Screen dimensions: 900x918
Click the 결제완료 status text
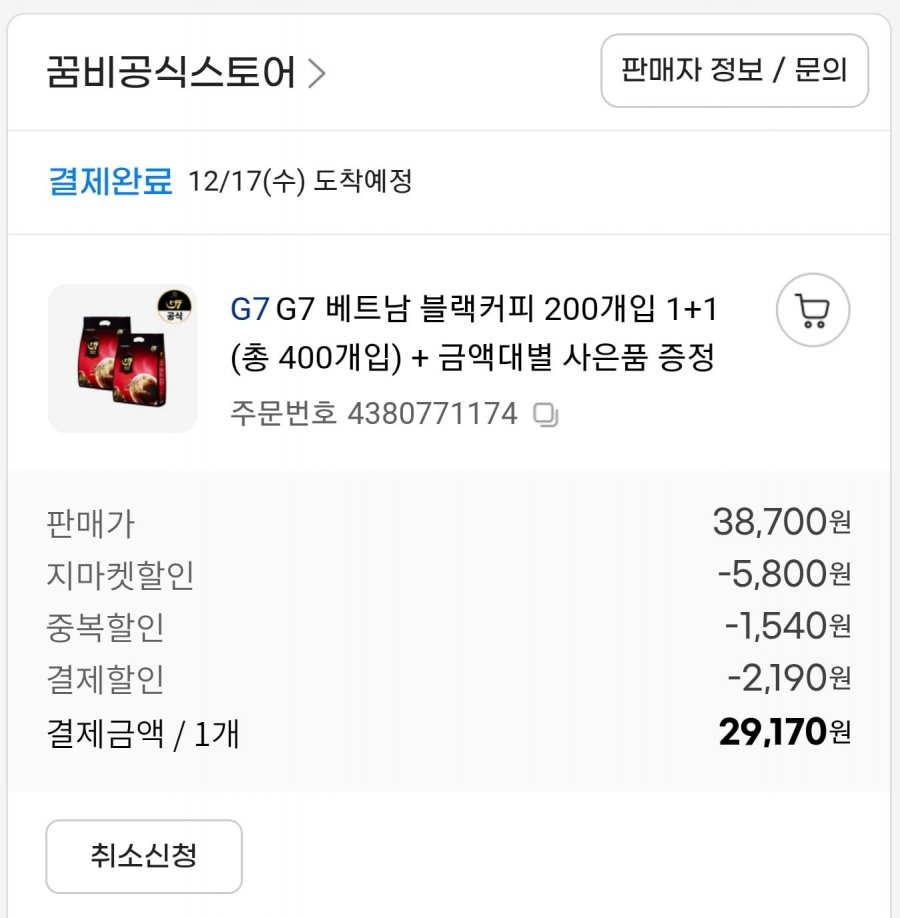(110, 182)
